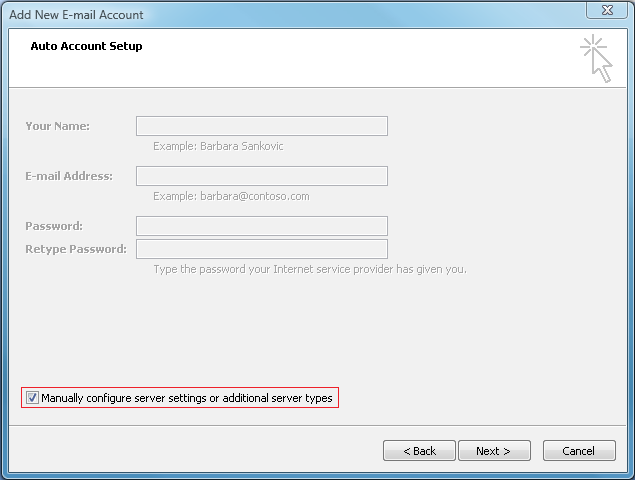Click the Your Name text field
Image resolution: width=636 pixels, height=481 pixels.
point(261,126)
